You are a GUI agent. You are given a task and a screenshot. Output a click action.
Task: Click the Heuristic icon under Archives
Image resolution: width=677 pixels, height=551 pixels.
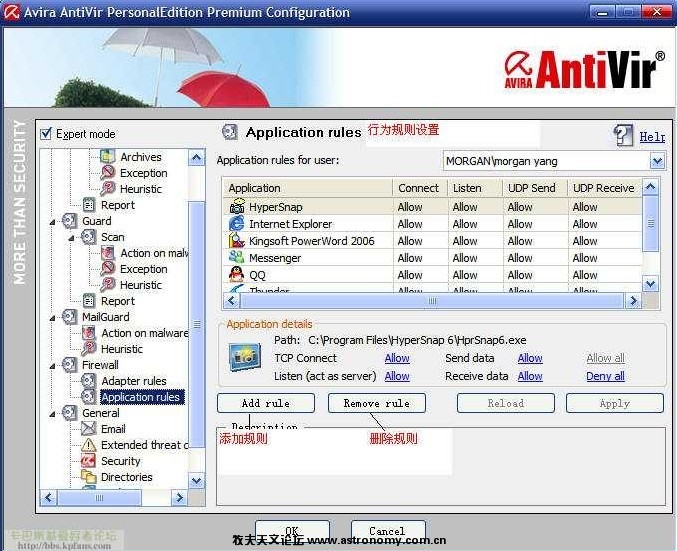pyautogui.click(x=108, y=189)
